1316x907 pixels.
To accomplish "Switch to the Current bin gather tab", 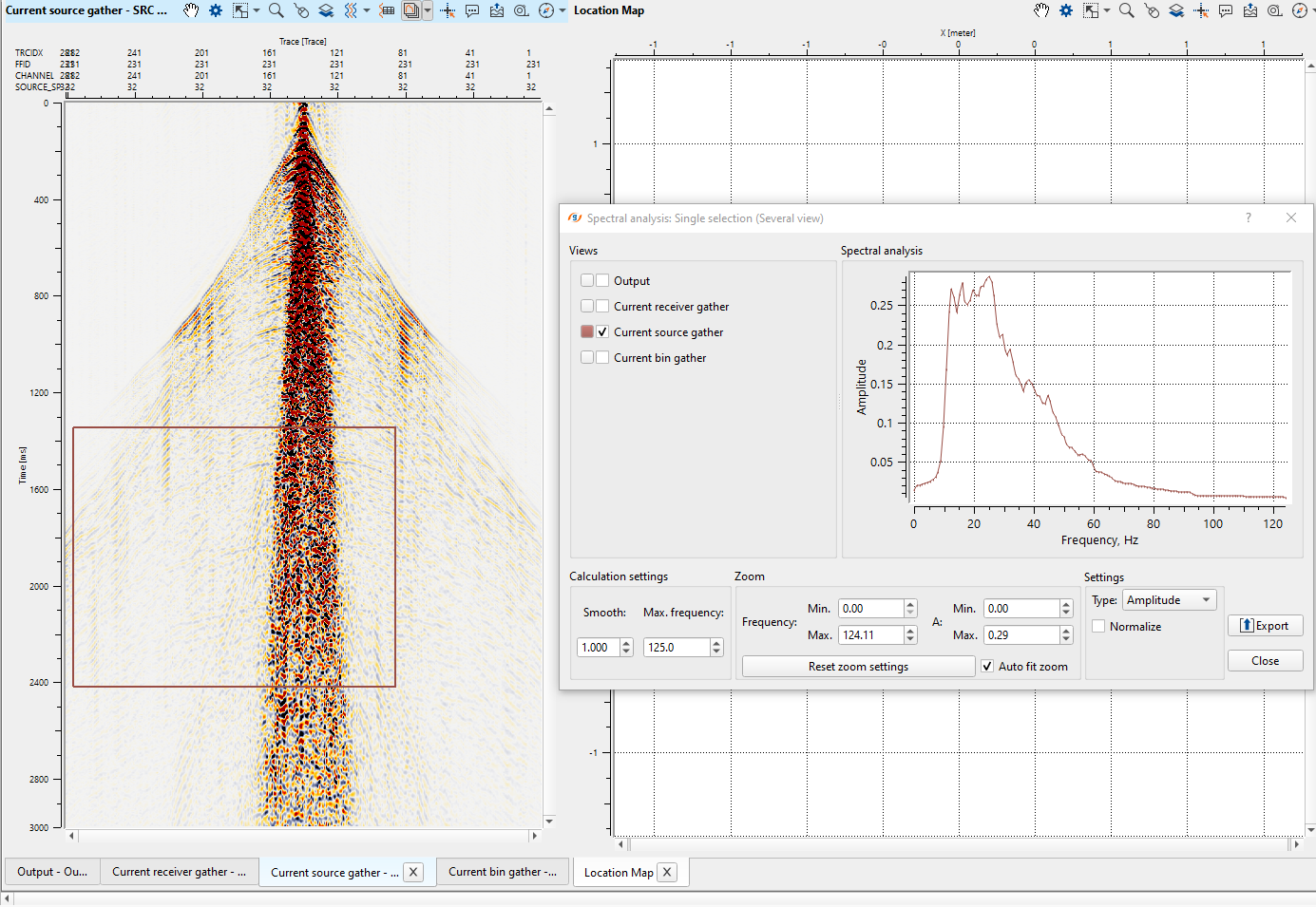I will pos(502,872).
